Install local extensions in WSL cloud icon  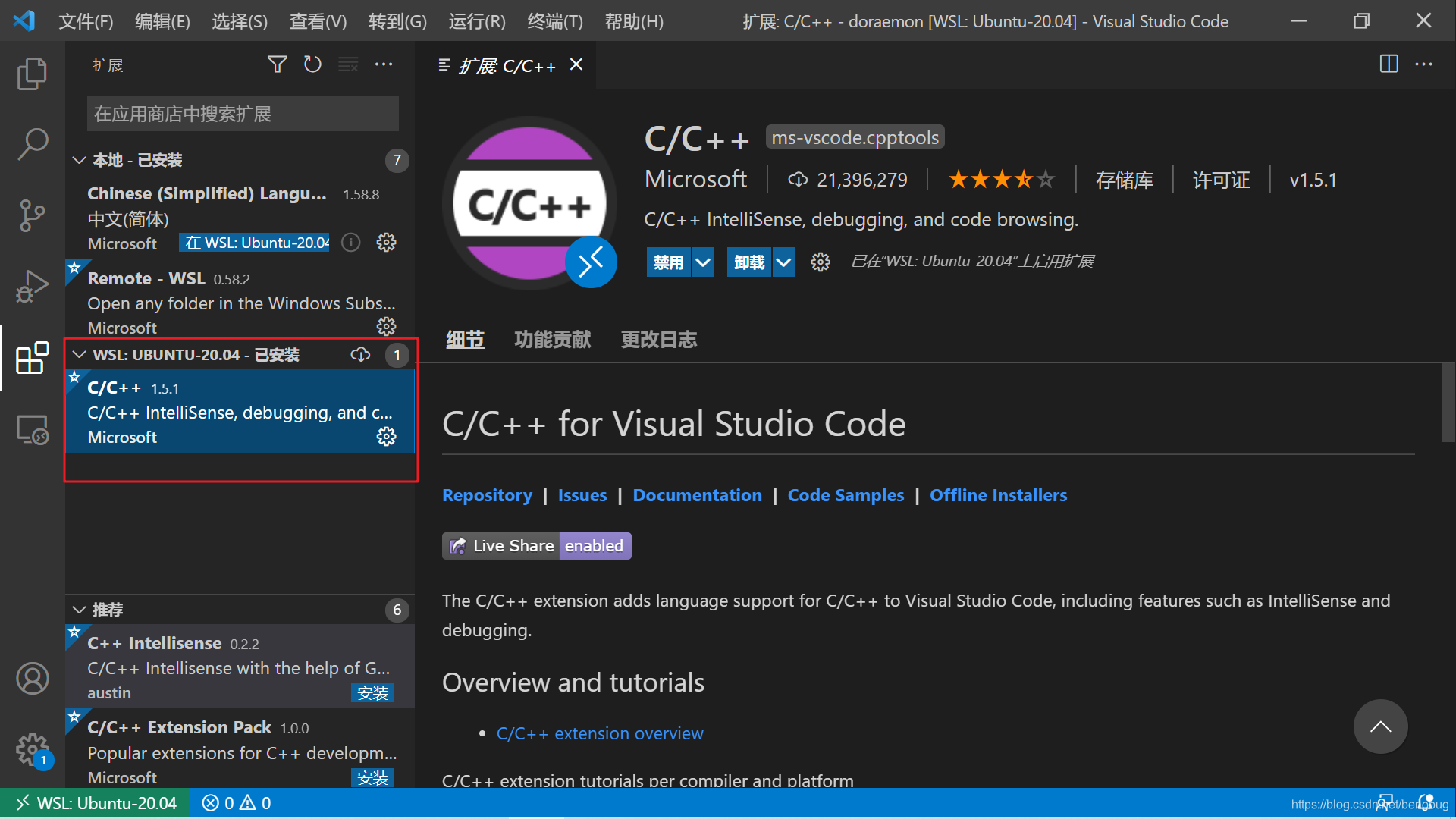point(360,355)
